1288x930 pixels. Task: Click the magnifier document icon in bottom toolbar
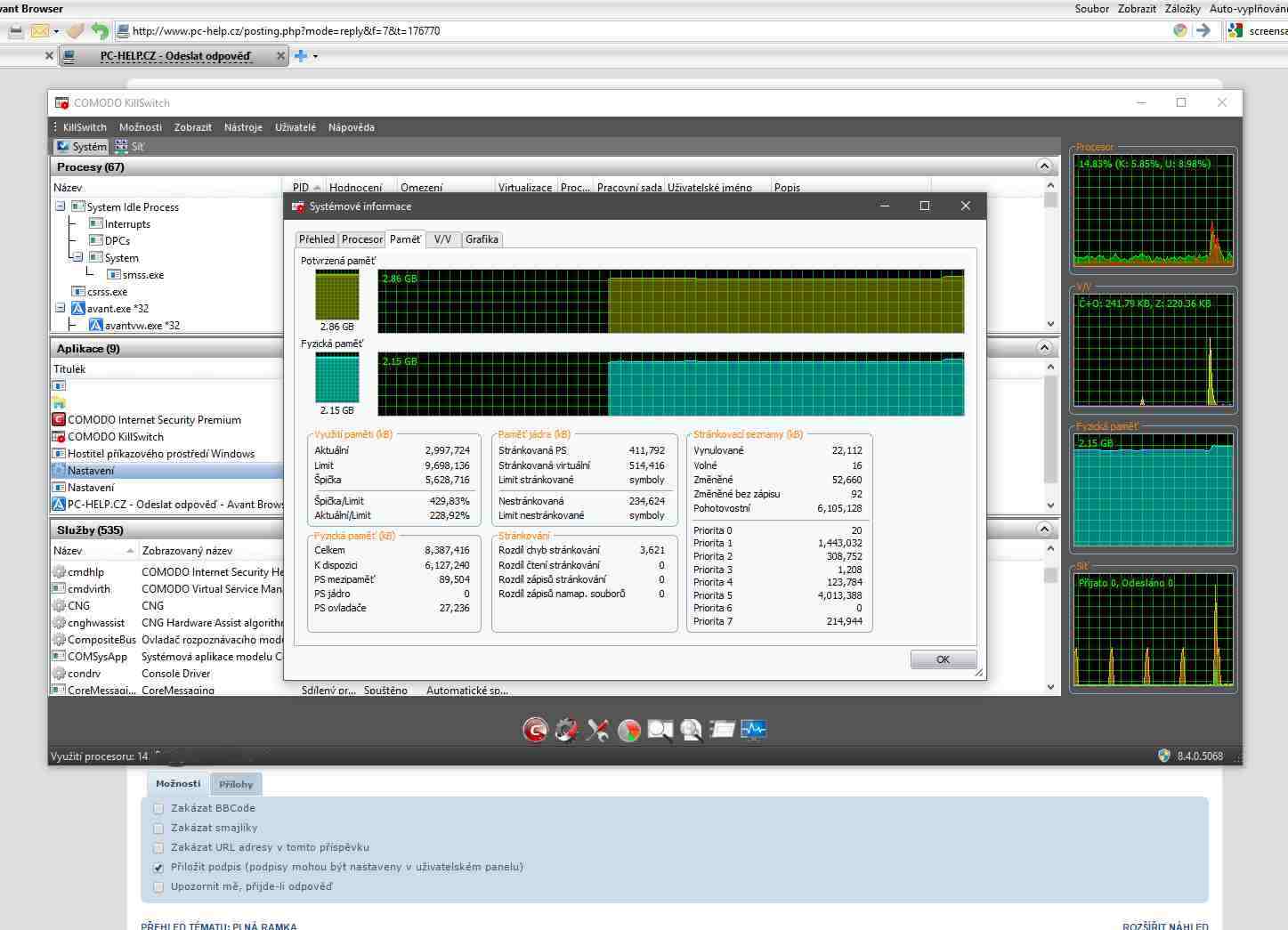point(692,731)
